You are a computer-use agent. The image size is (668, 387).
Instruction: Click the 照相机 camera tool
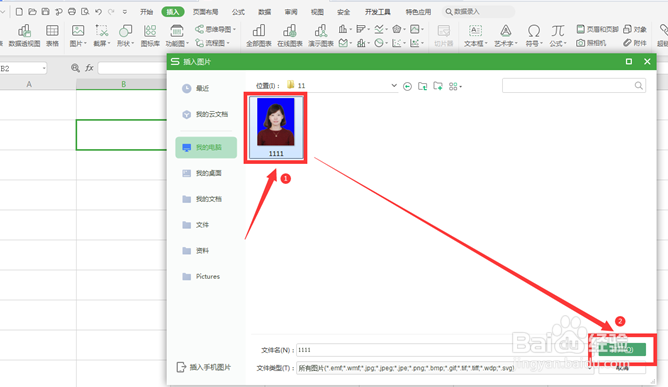pyautogui.click(x=590, y=43)
